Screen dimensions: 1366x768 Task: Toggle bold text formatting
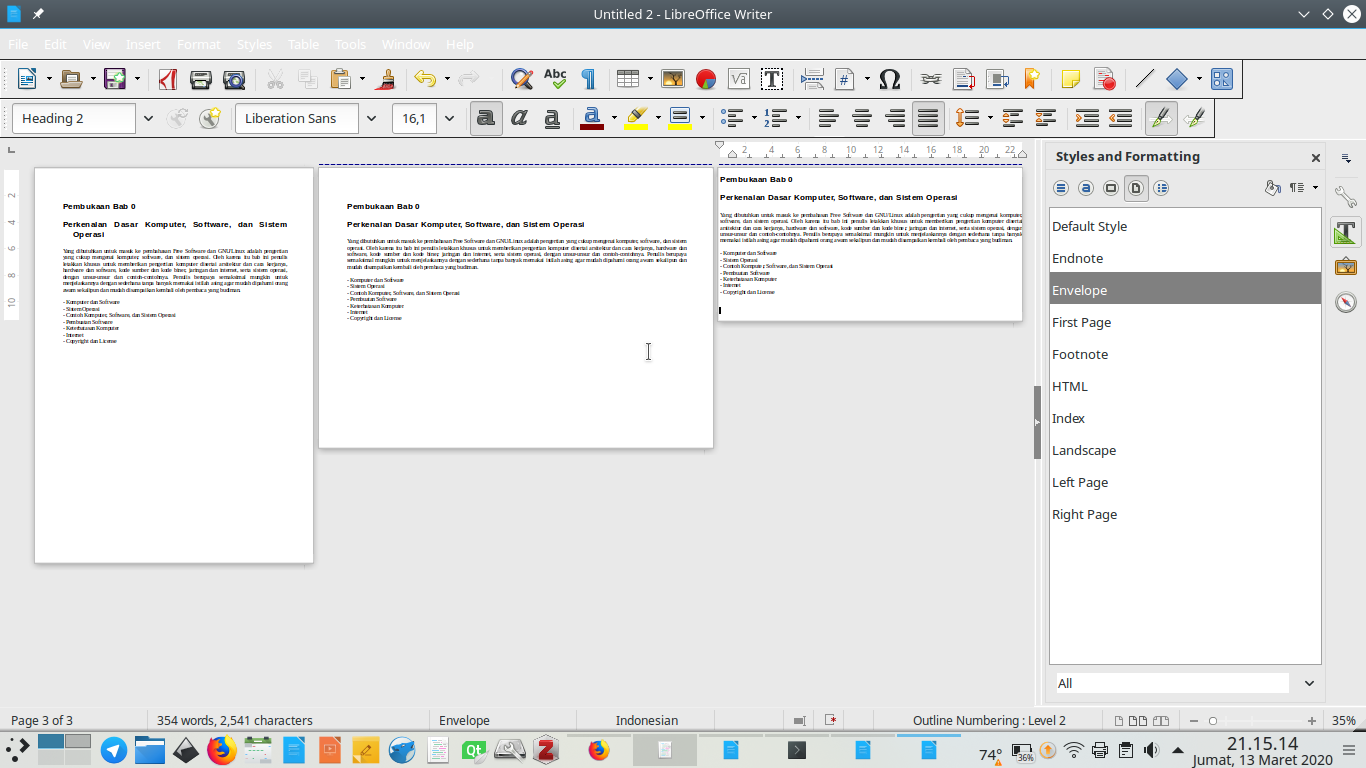click(x=486, y=118)
